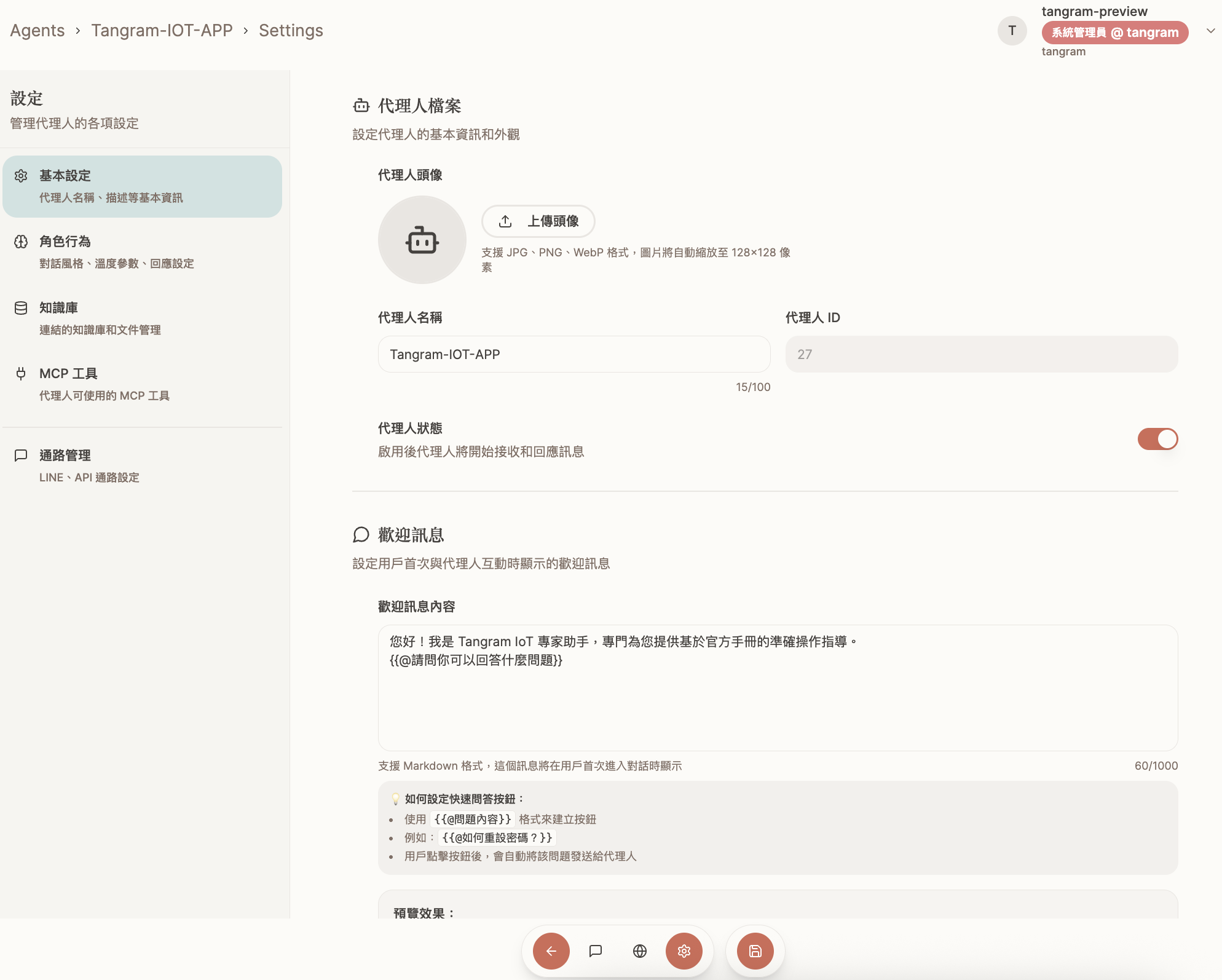Image resolution: width=1222 pixels, height=980 pixels.
Task: Click the gear settings icon in bottom toolbar
Action: 684,951
